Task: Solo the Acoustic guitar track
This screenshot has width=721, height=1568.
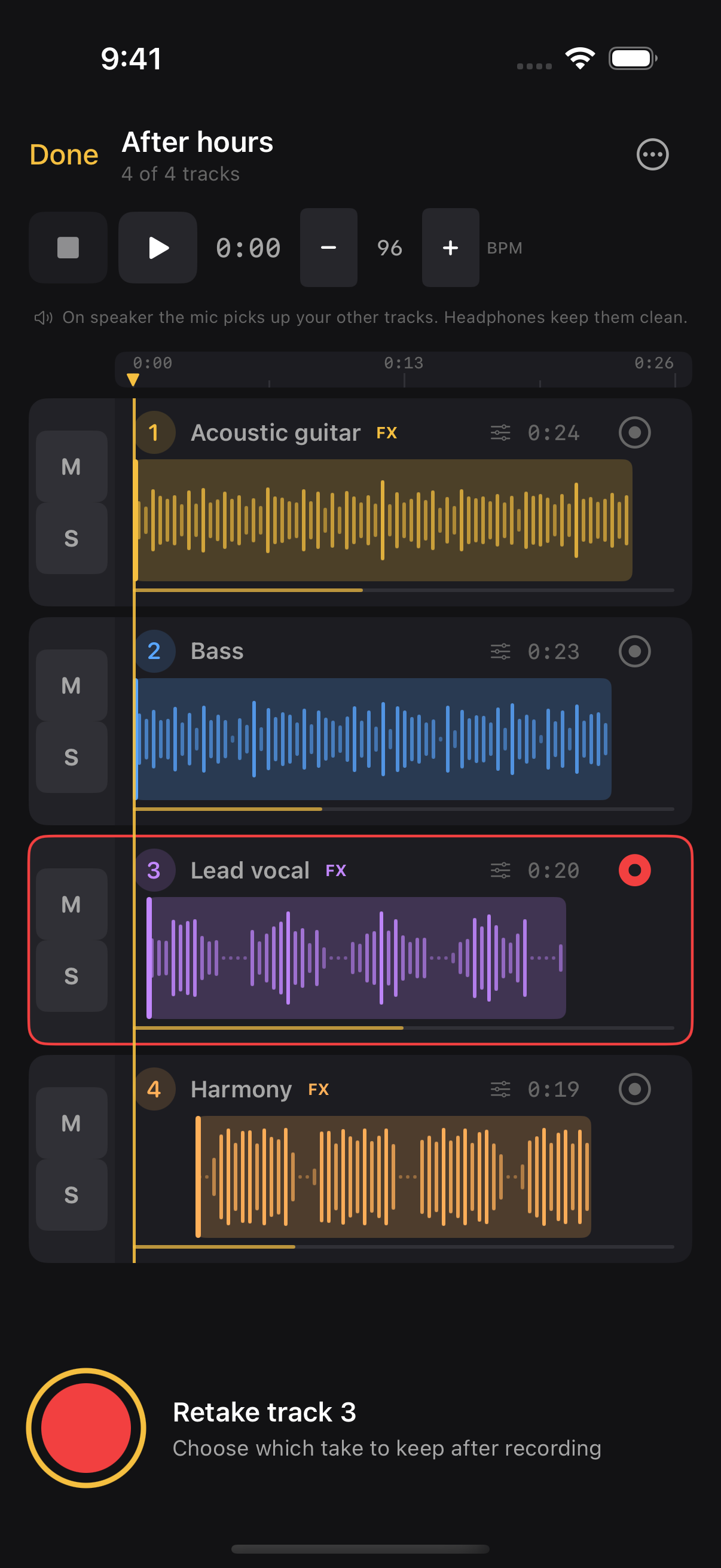Action: pyautogui.click(x=72, y=538)
